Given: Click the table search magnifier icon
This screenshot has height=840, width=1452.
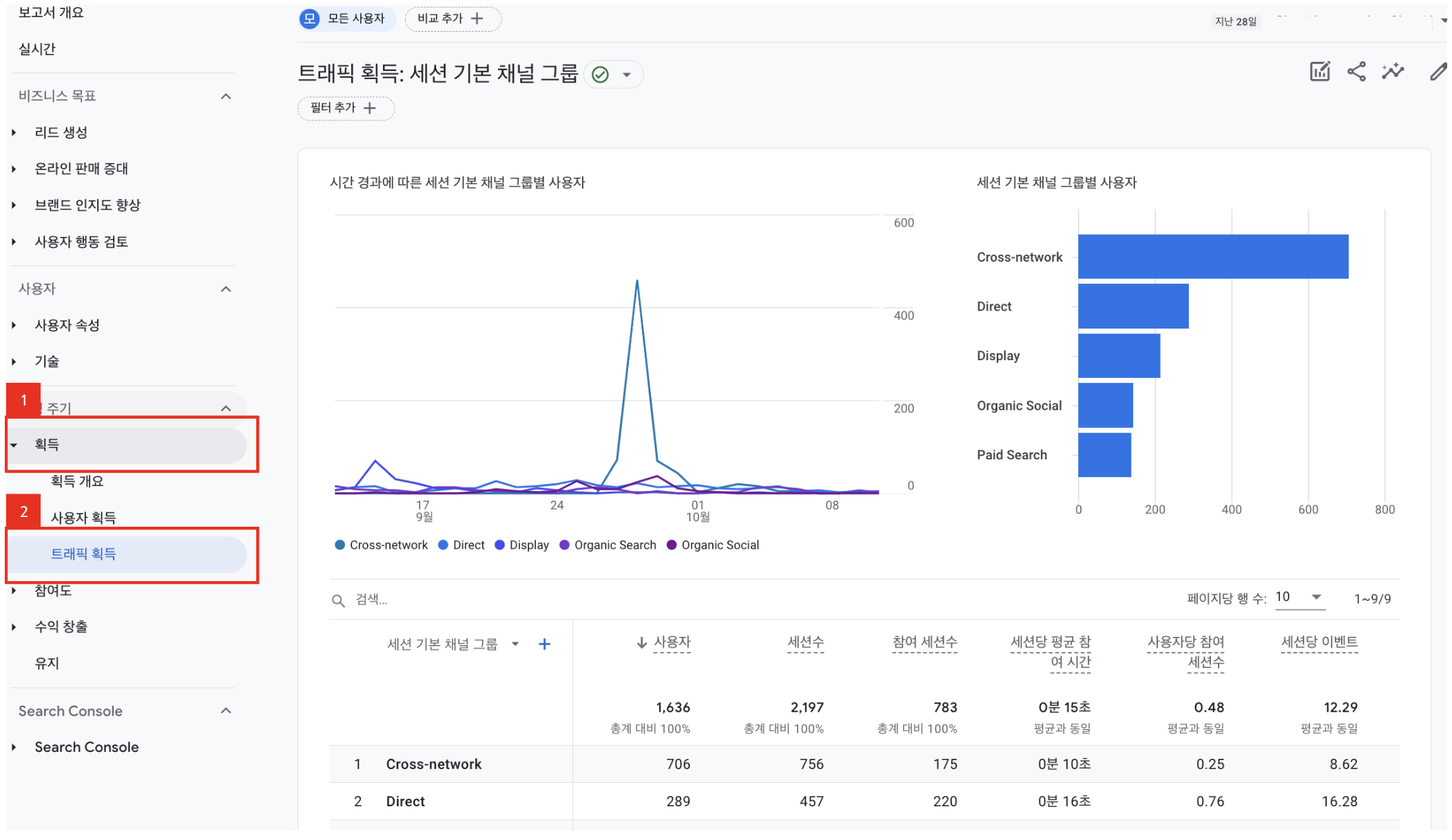Looking at the screenshot, I should (x=338, y=600).
